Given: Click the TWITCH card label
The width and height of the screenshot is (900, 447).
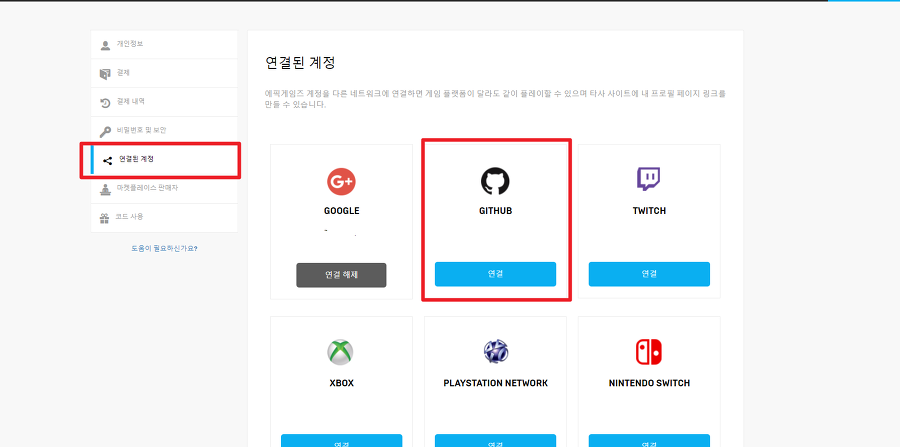Looking at the screenshot, I should [649, 211].
